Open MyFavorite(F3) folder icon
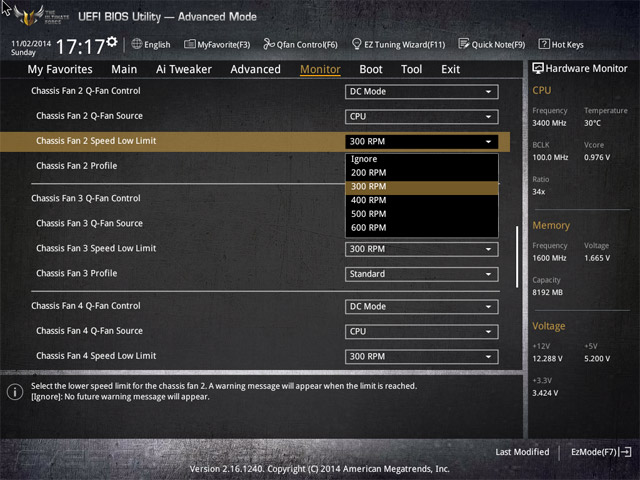The image size is (640, 480). [x=189, y=44]
